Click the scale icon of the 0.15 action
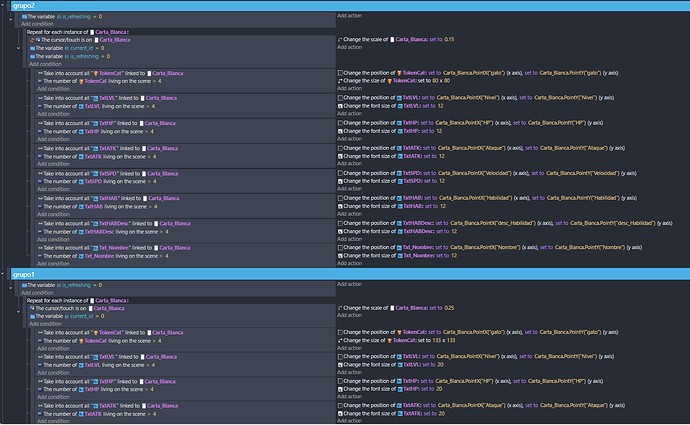This screenshot has height=425, width=690. [x=341, y=39]
